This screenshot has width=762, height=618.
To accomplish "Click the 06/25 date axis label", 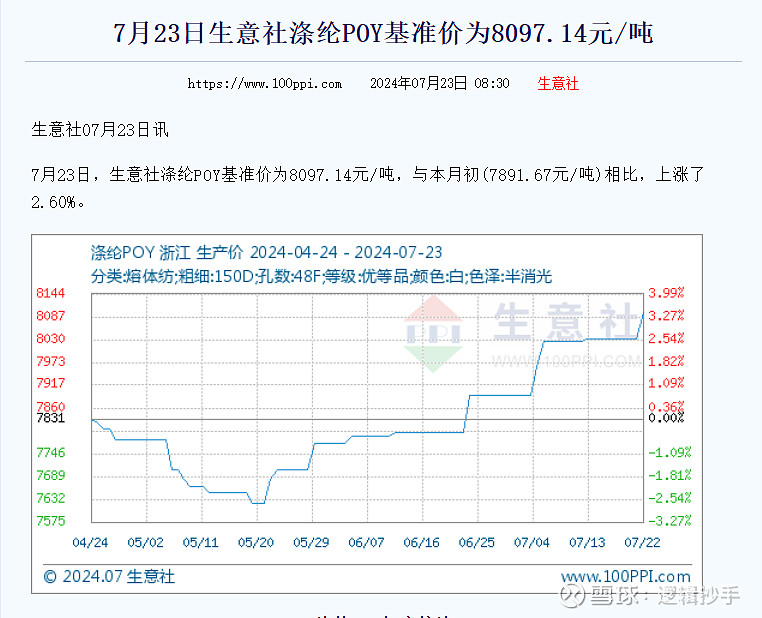I will (x=477, y=542).
